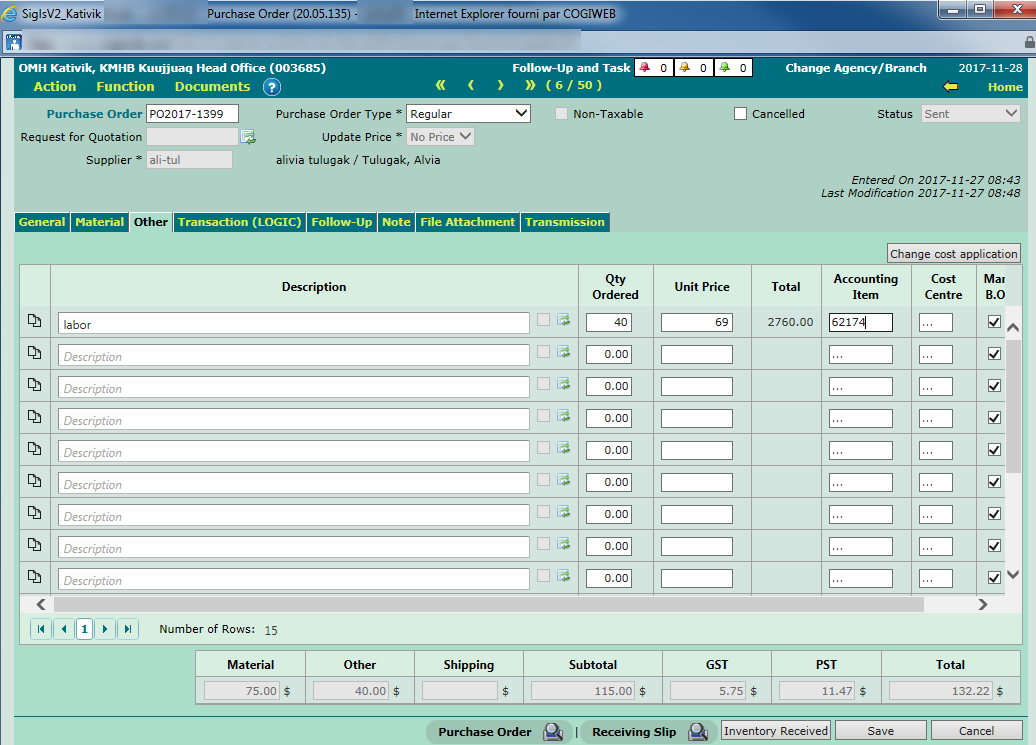
Task: Expand the Status dropdown
Action: coord(969,114)
